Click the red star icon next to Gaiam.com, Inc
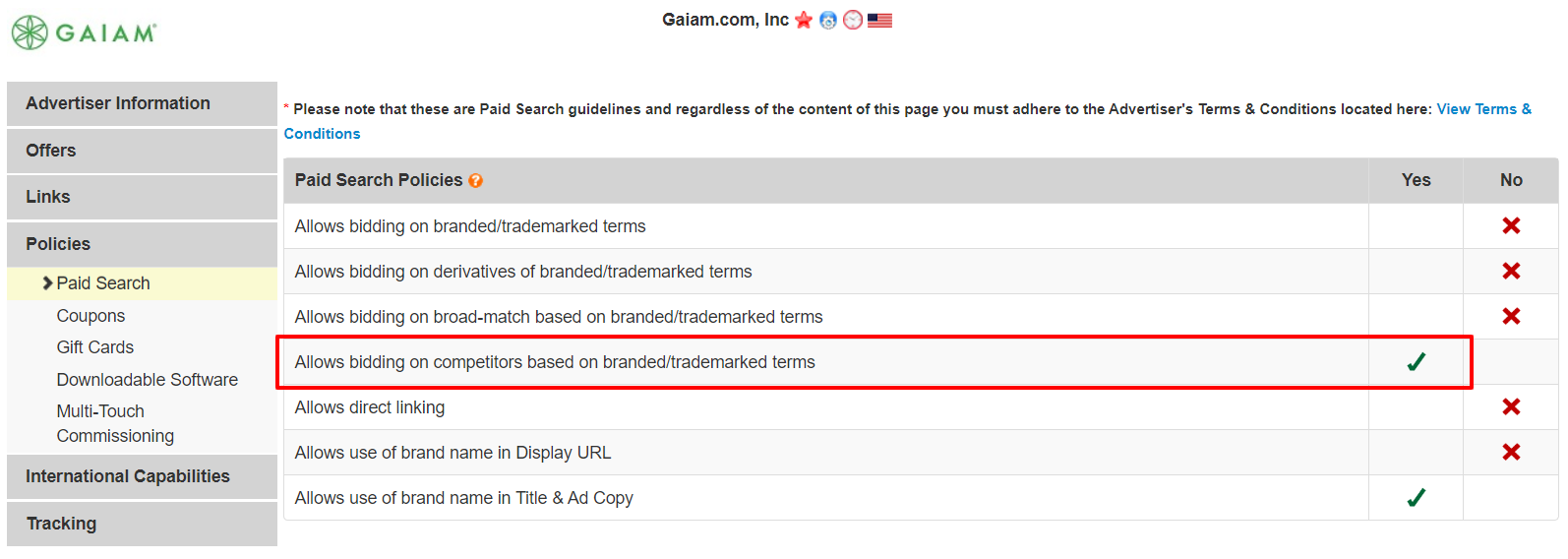 [804, 20]
